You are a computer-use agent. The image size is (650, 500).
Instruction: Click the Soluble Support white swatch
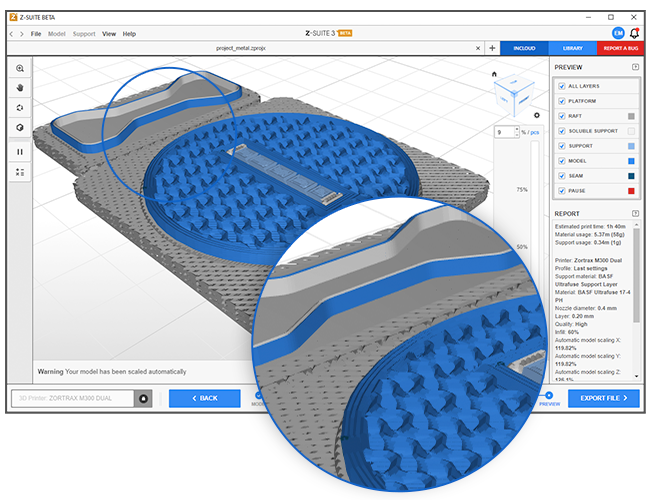click(631, 131)
